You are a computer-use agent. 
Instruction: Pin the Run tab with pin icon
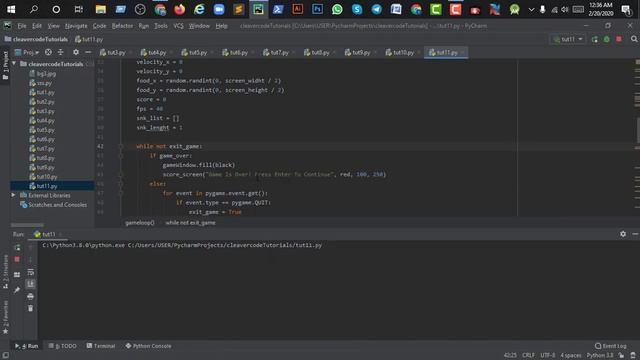tap(17, 290)
